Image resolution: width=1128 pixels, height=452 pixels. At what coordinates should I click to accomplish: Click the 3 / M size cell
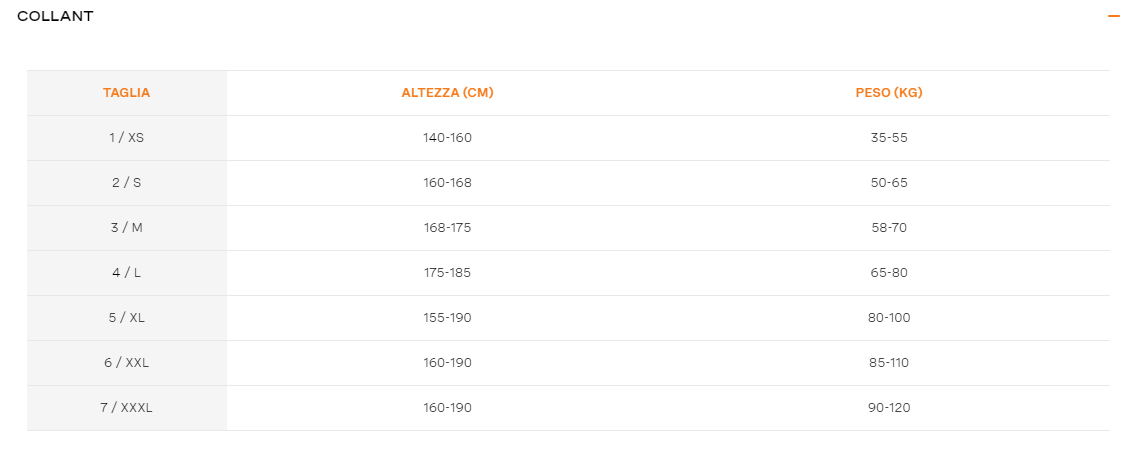pyautogui.click(x=127, y=227)
